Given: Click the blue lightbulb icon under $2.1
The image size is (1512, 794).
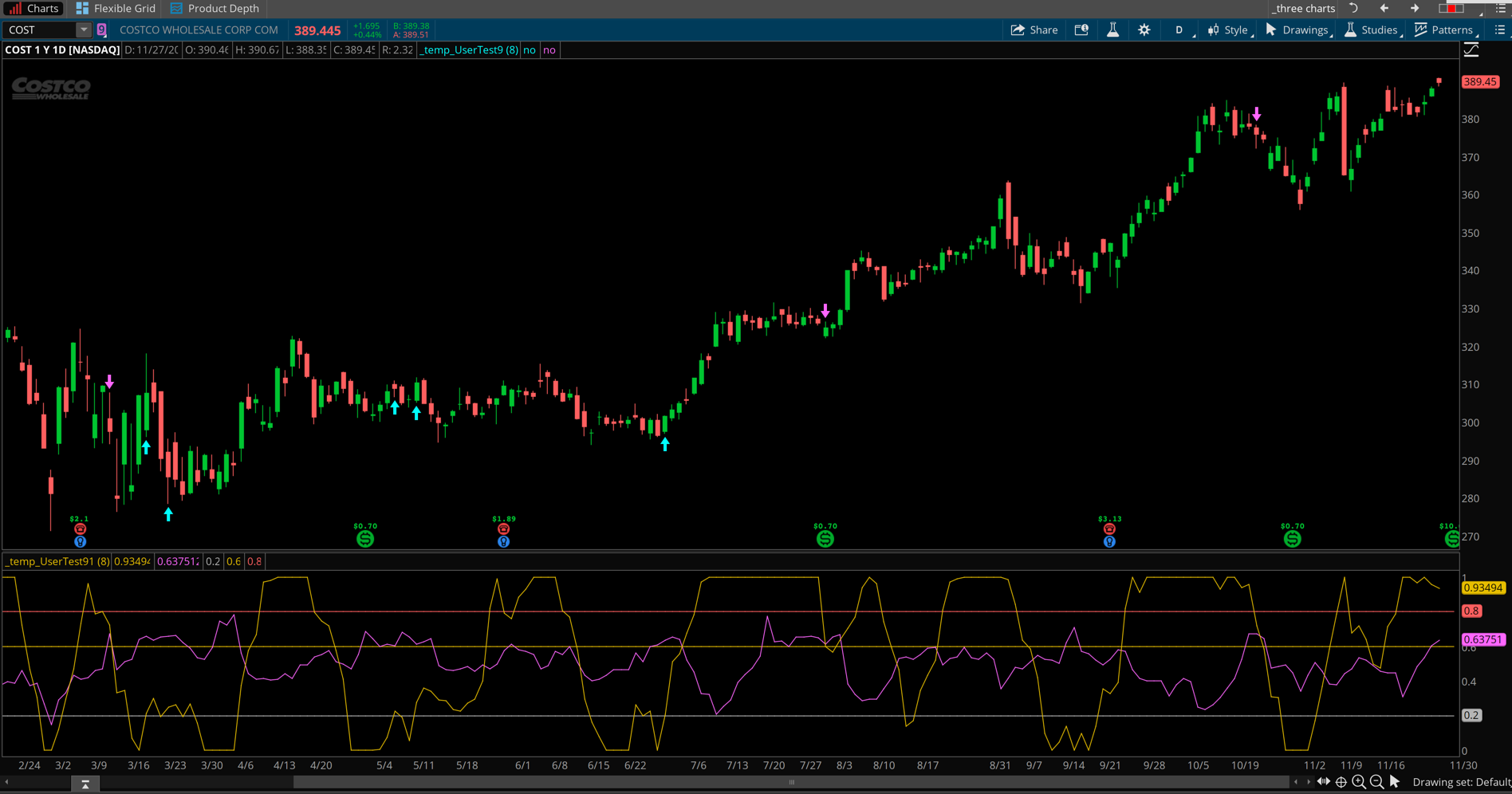Looking at the screenshot, I should pos(80,541).
